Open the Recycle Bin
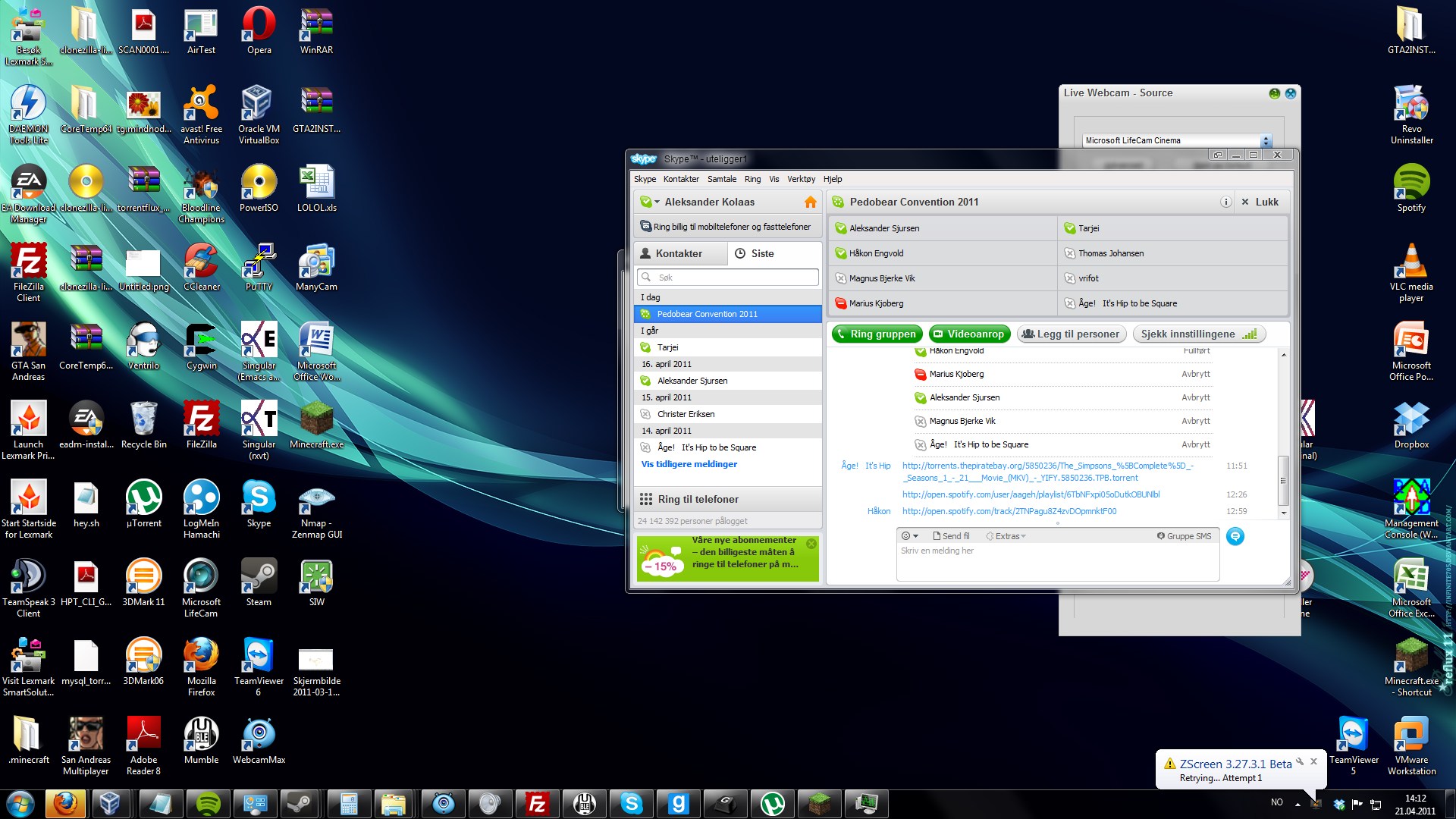 click(x=143, y=425)
